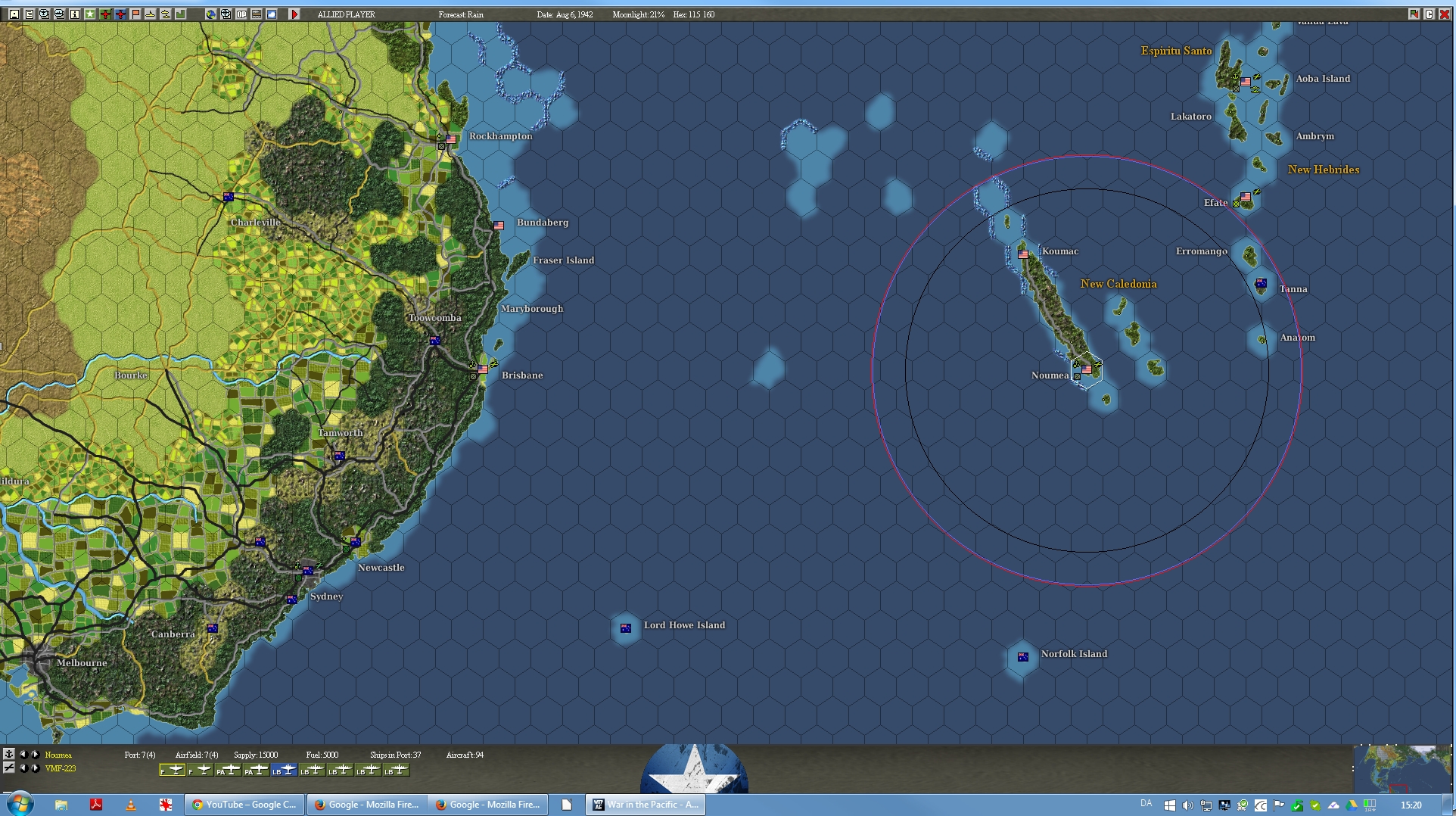The image size is (1456, 816).
Task: Select the first PA patrol squadron icon
Action: pos(228,770)
